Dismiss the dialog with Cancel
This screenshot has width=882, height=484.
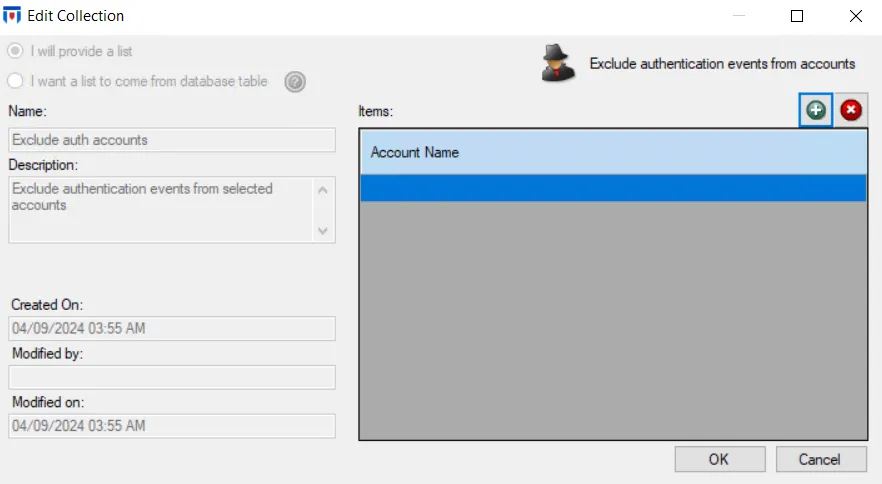tap(821, 459)
